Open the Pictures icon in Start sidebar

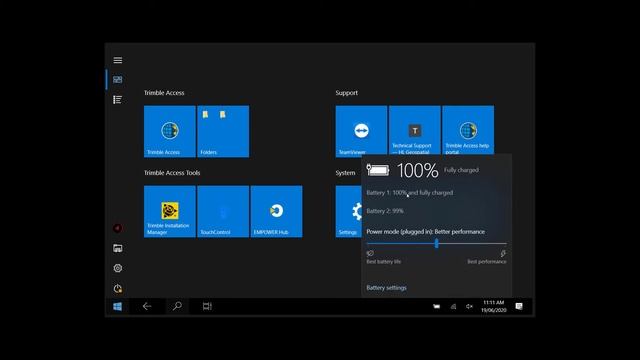coord(118,248)
